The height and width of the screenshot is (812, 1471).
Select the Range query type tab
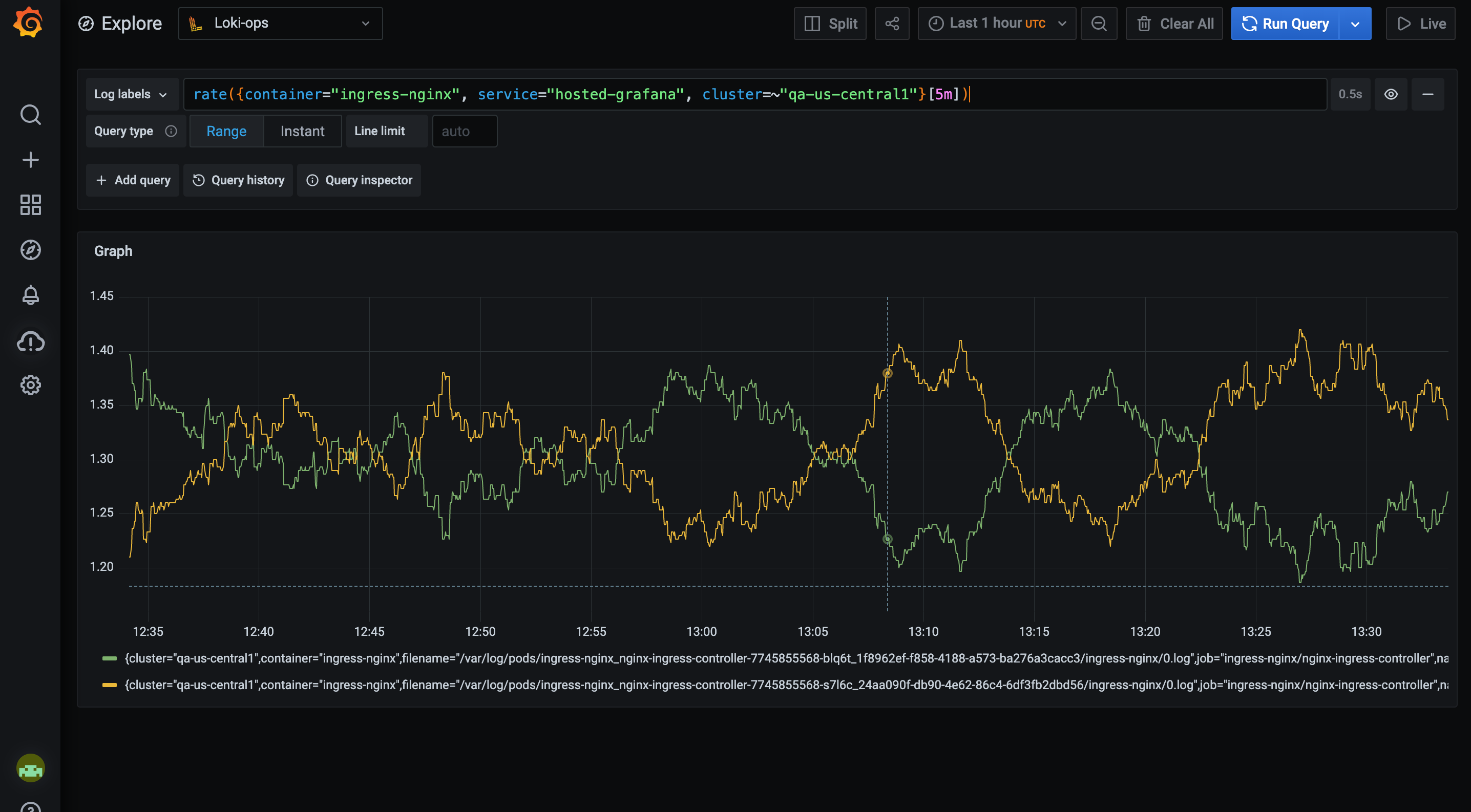[226, 131]
